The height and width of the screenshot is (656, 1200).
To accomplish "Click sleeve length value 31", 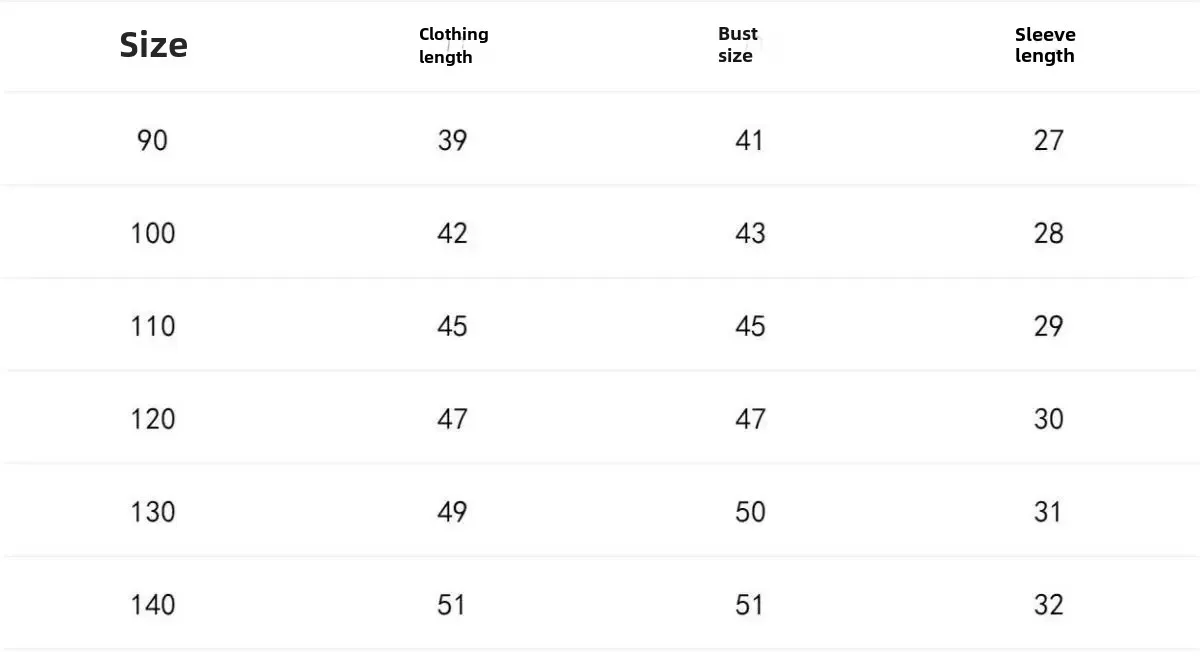I will 1048,512.
